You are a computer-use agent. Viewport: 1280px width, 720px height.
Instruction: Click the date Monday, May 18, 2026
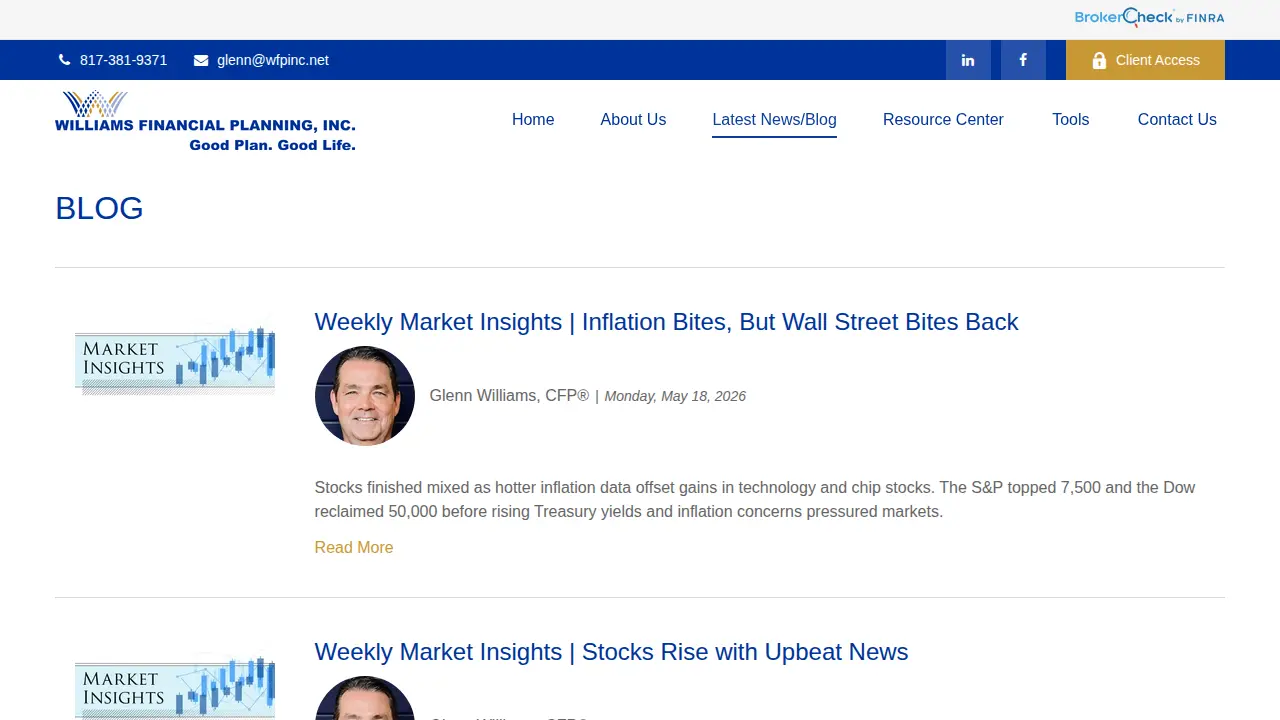tap(675, 396)
